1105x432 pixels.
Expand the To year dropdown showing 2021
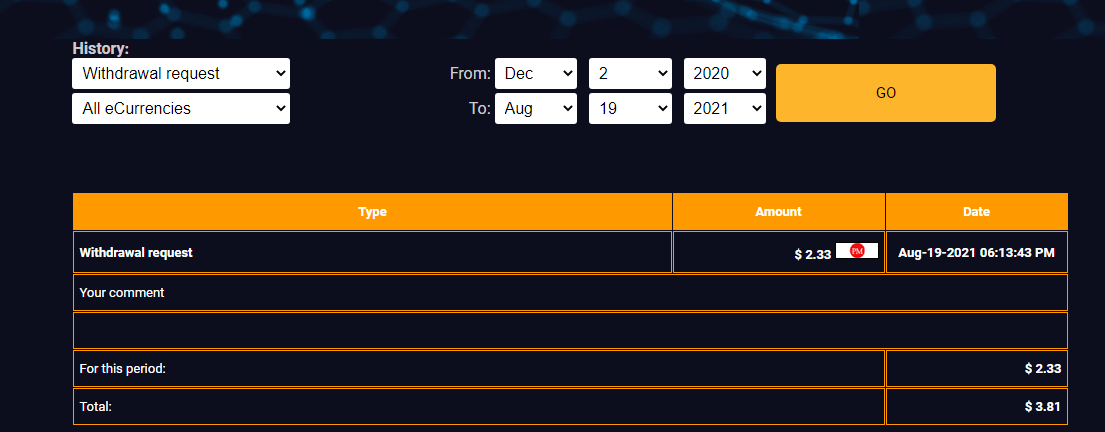tap(724, 109)
